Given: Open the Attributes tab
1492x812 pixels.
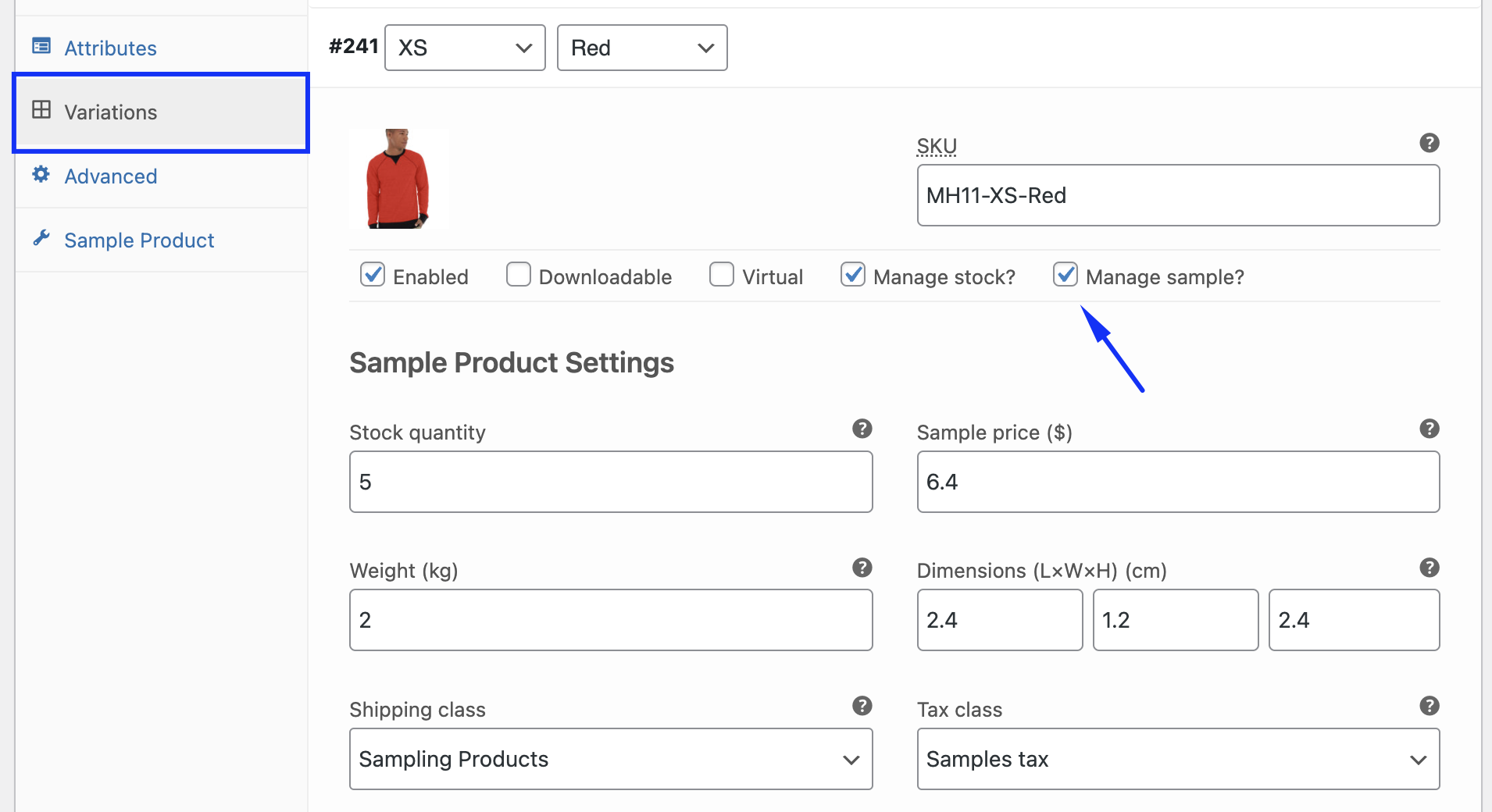Looking at the screenshot, I should pyautogui.click(x=110, y=48).
